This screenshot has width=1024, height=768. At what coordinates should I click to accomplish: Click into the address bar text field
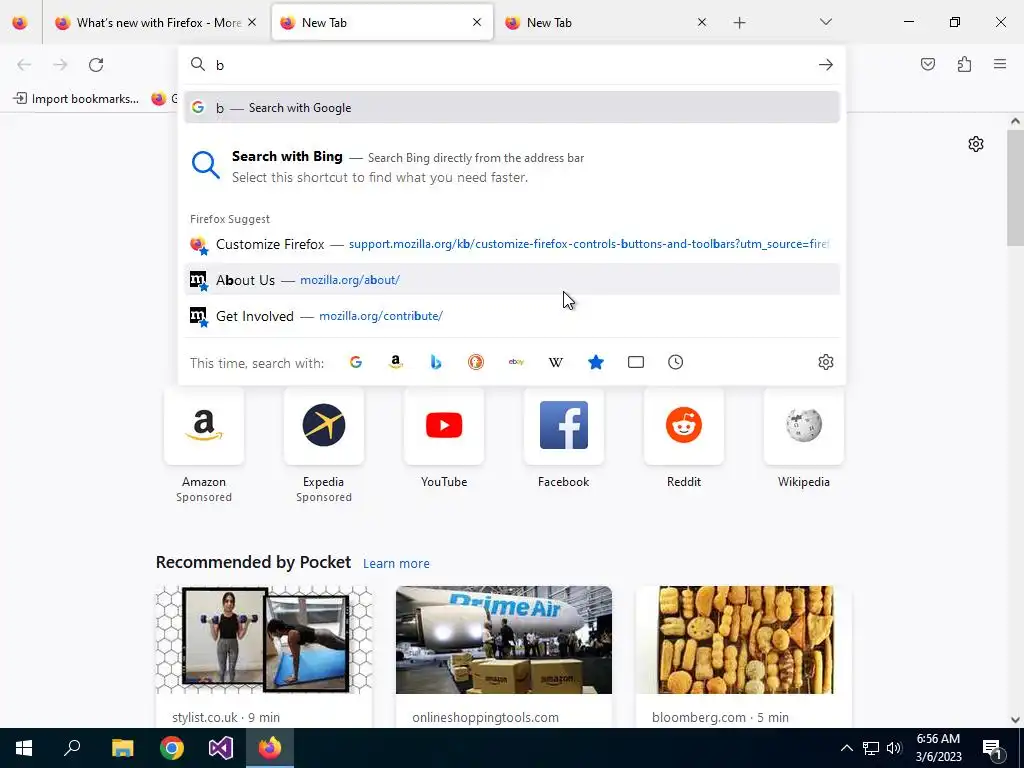[x=513, y=65]
